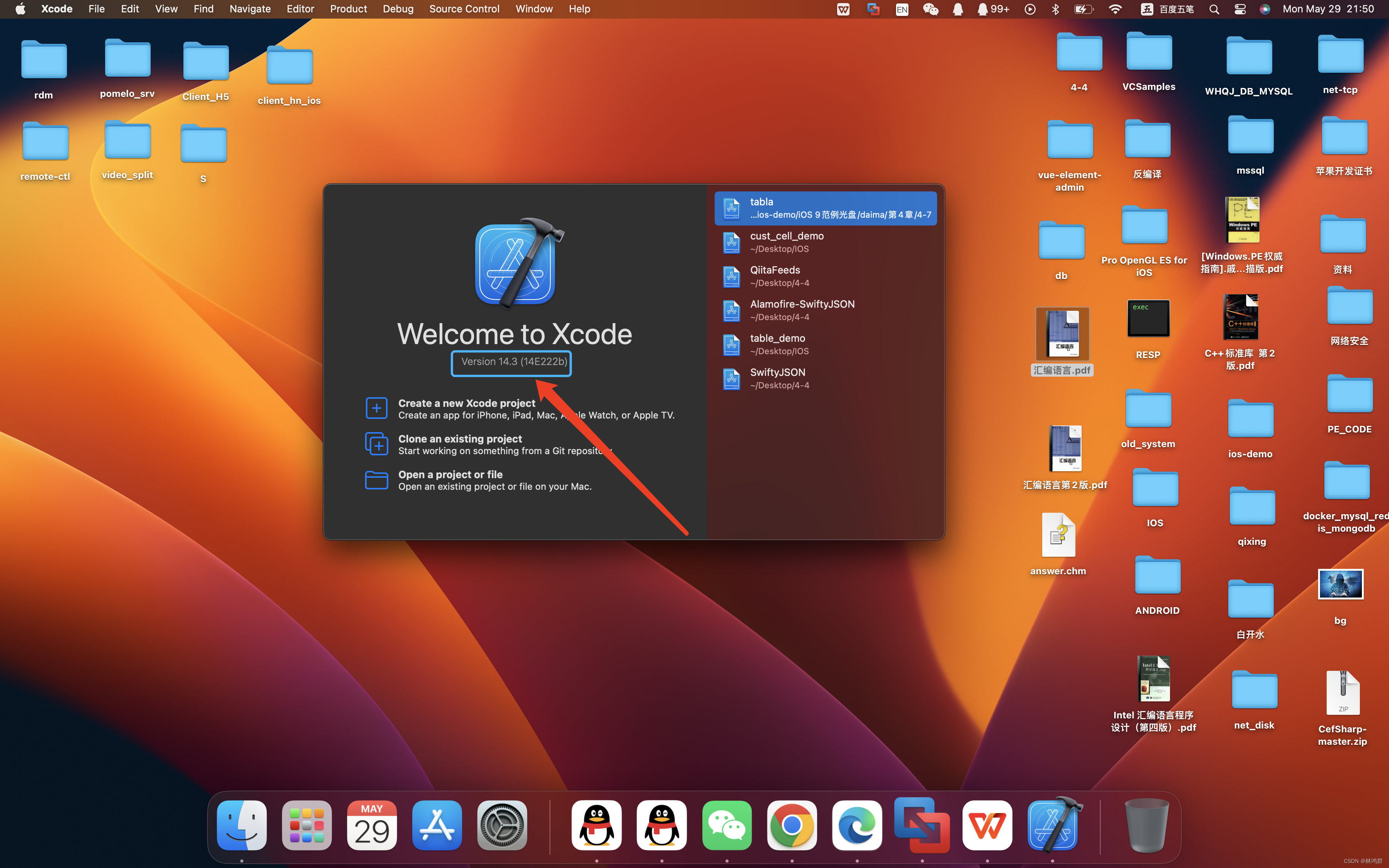The height and width of the screenshot is (868, 1389).
Task: Open the Source Control menu
Action: [x=464, y=9]
